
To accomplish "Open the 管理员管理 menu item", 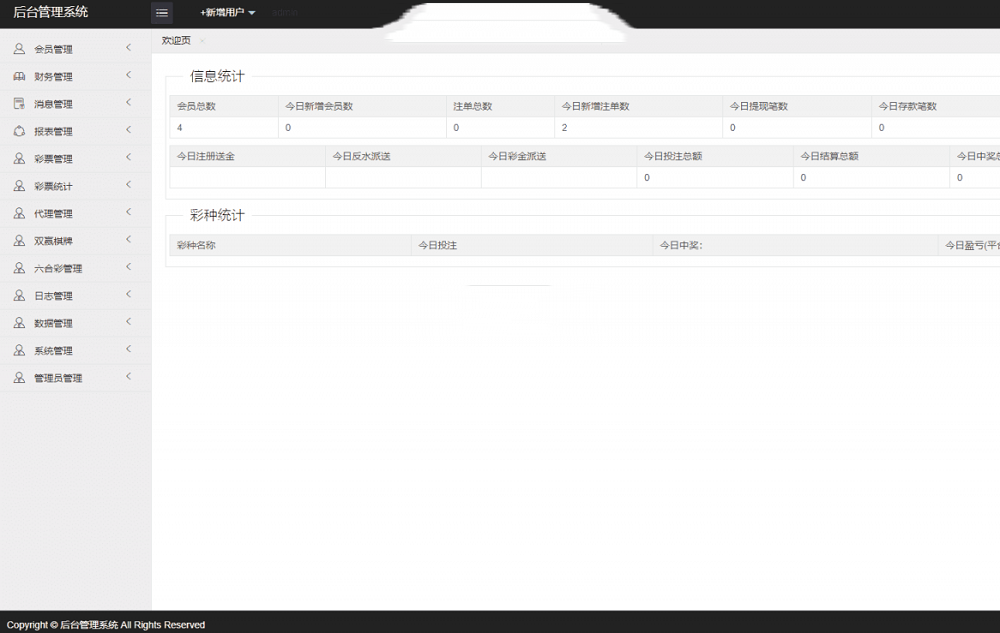I will click(x=58, y=378).
